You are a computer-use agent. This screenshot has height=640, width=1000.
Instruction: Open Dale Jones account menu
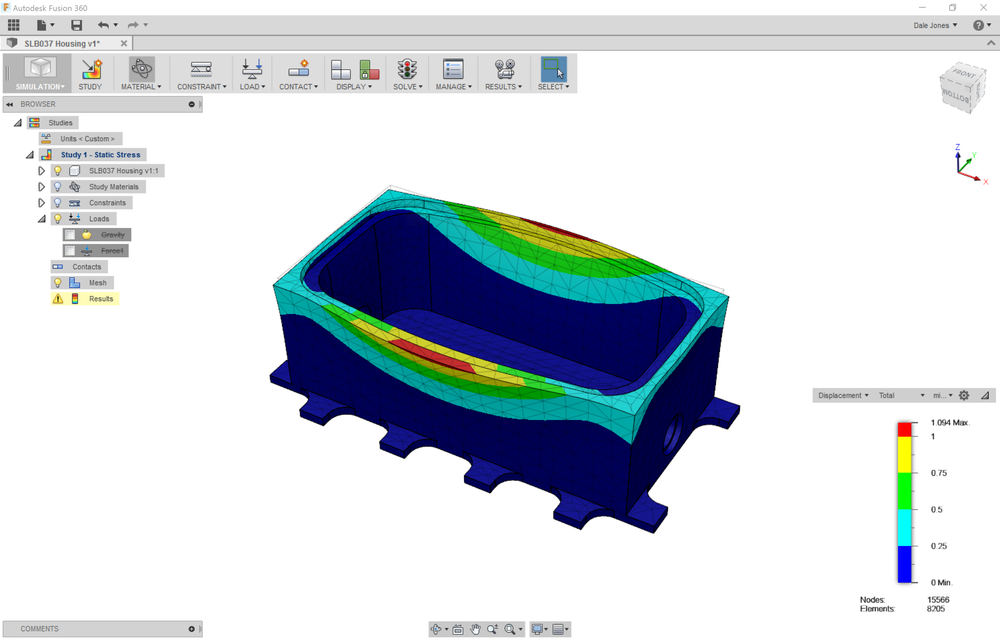click(x=935, y=25)
